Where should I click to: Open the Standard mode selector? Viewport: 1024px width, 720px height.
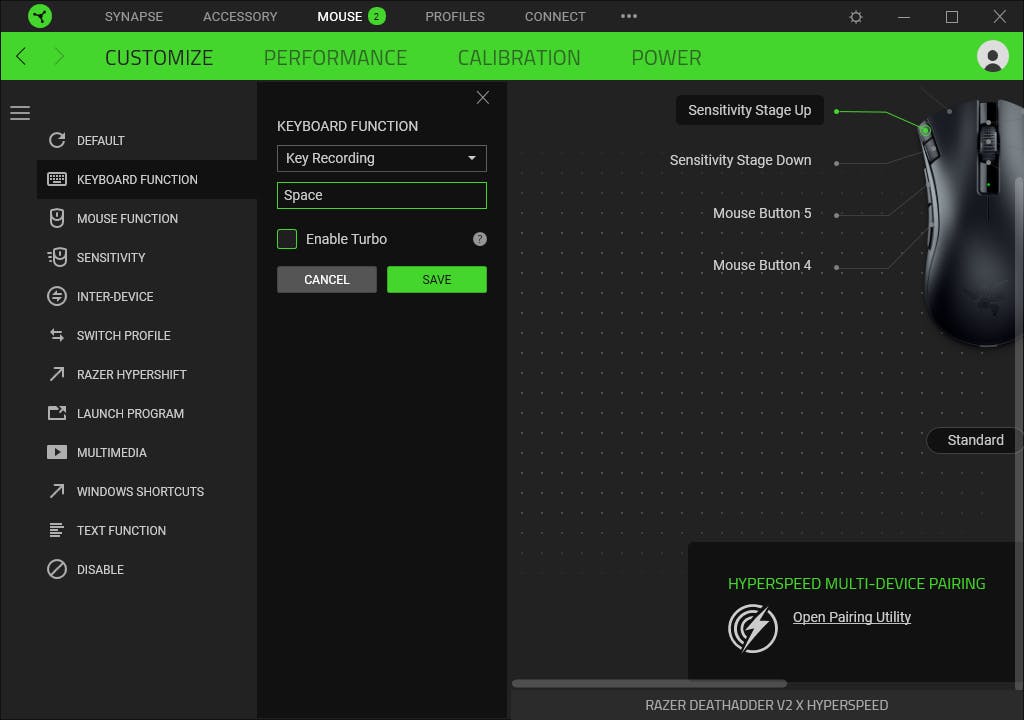975,440
